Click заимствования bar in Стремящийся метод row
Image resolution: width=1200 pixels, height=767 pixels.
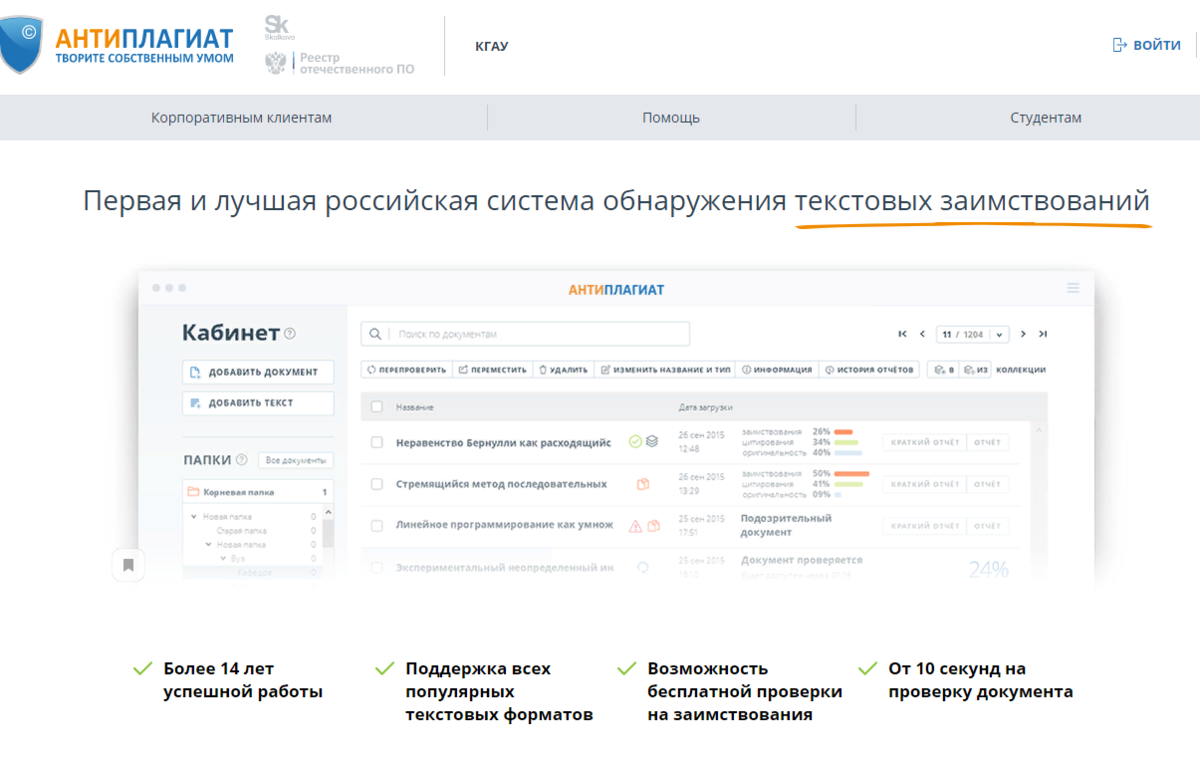point(852,473)
